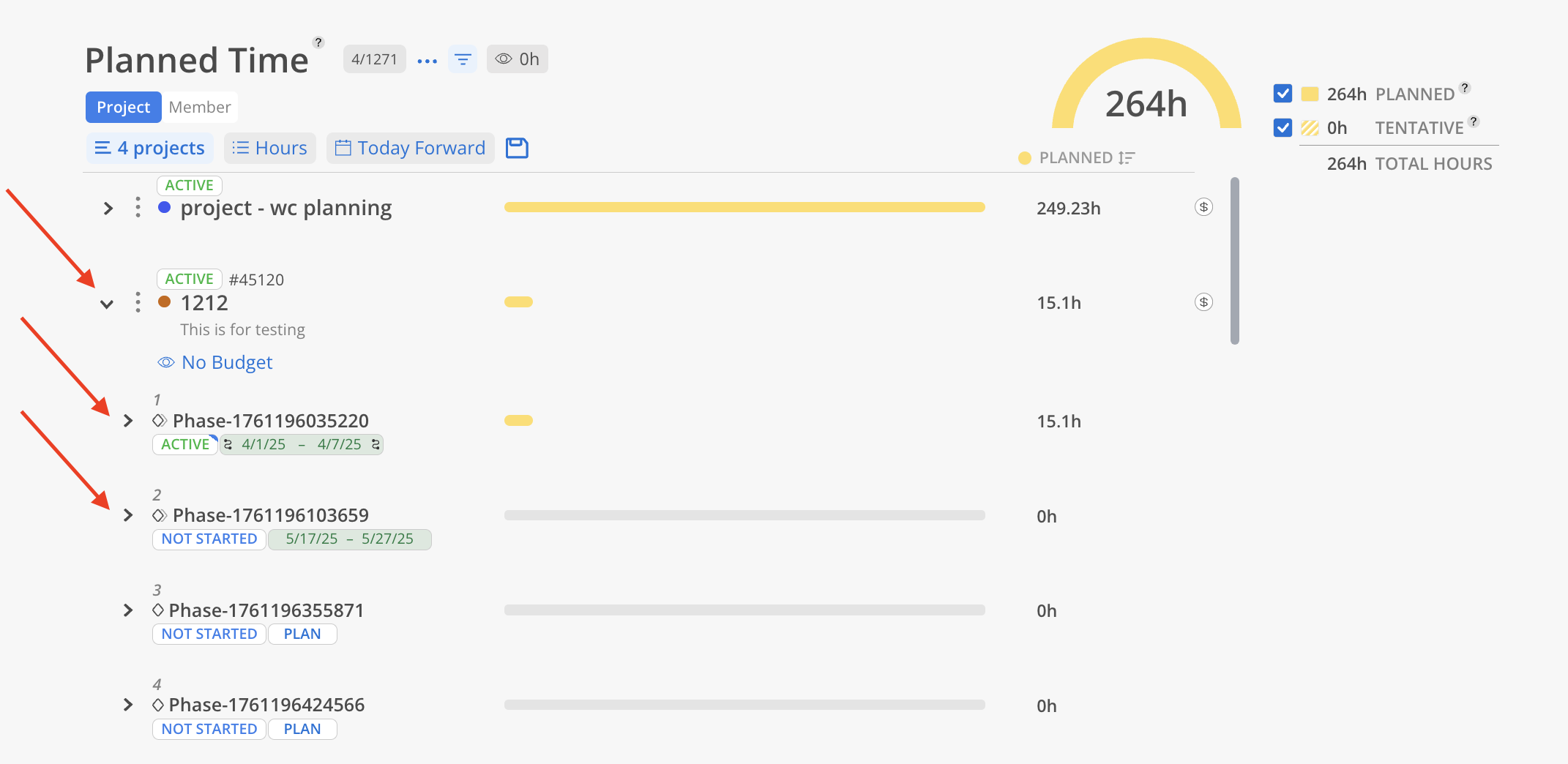This screenshot has width=1568, height=764.
Task: Select the Project tab
Action: [x=123, y=108]
